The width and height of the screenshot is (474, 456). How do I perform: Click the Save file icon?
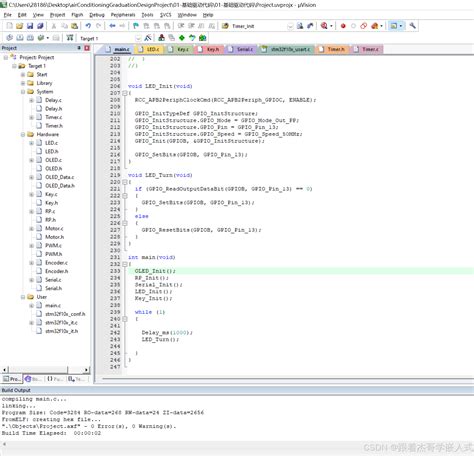tap(30, 26)
